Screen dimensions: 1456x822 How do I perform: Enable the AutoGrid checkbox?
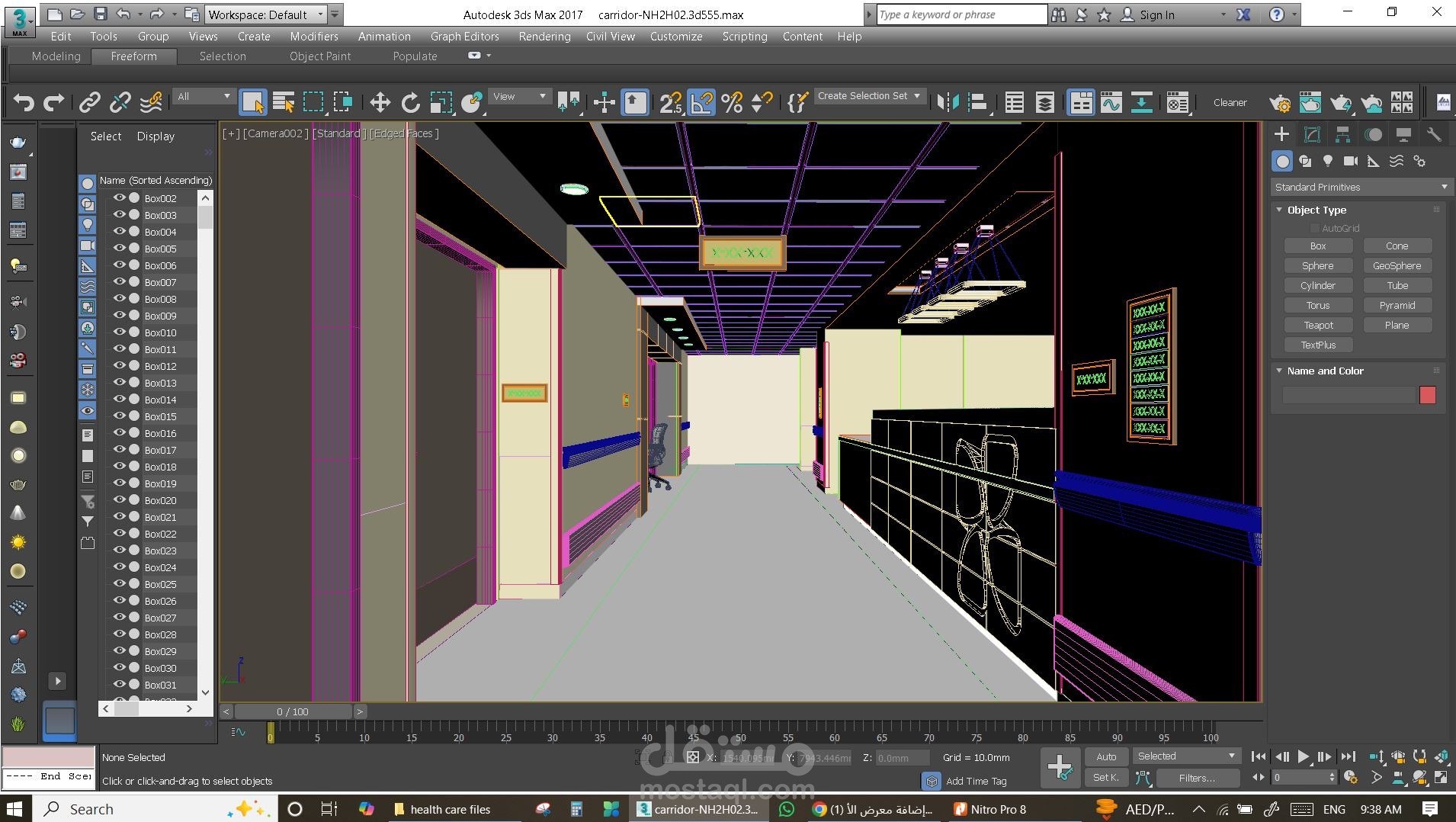(x=1314, y=228)
